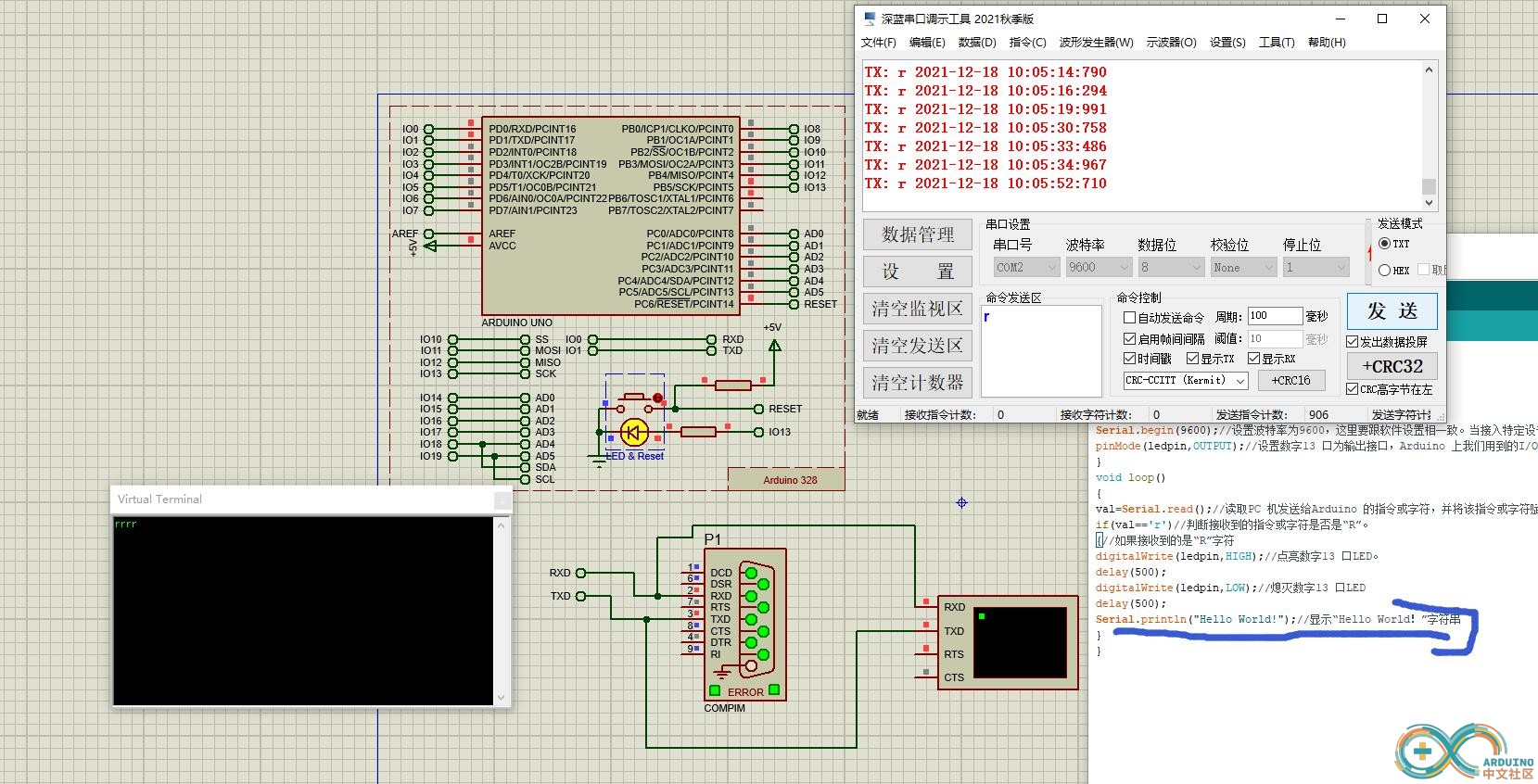This screenshot has width=1538, height=784.
Task: Select the yellow LED component in the schematic
Action: [634, 432]
